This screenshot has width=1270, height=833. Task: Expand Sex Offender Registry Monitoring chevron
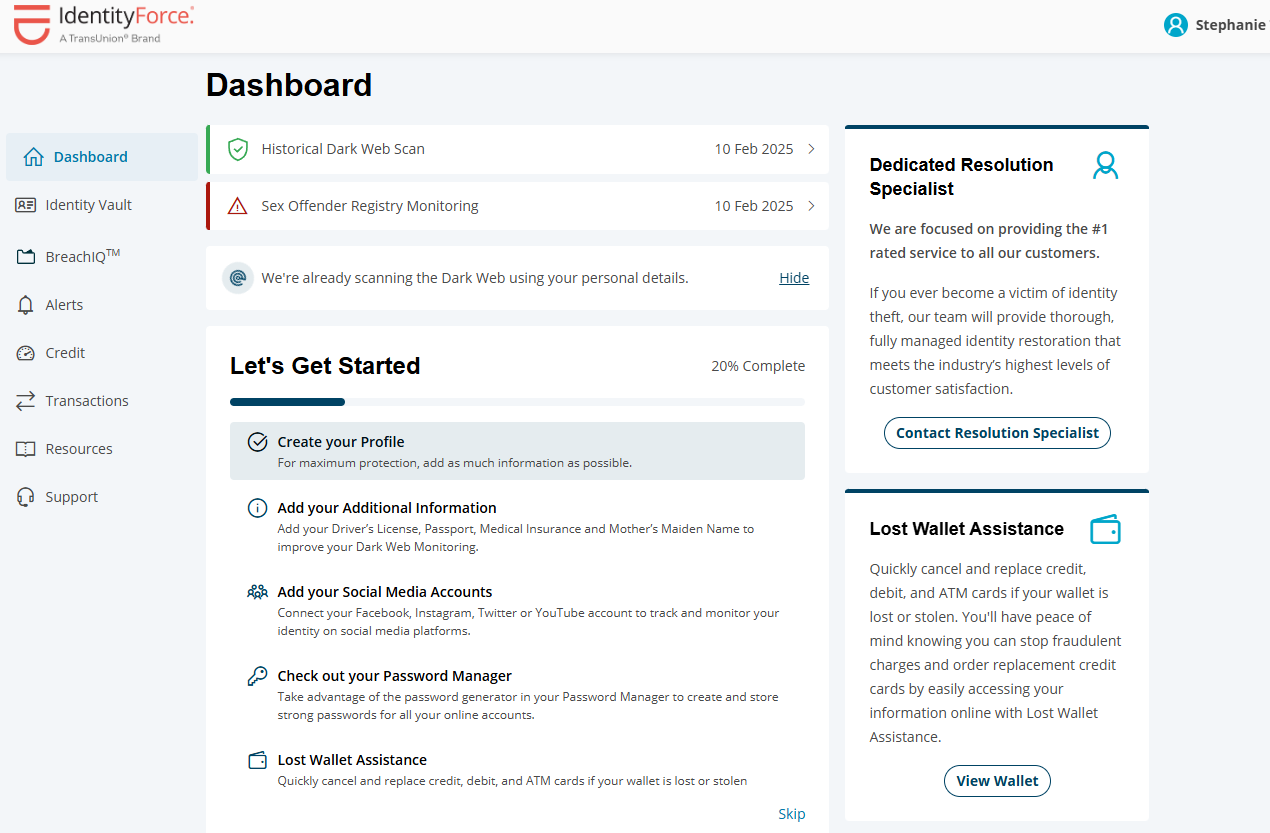tap(811, 206)
